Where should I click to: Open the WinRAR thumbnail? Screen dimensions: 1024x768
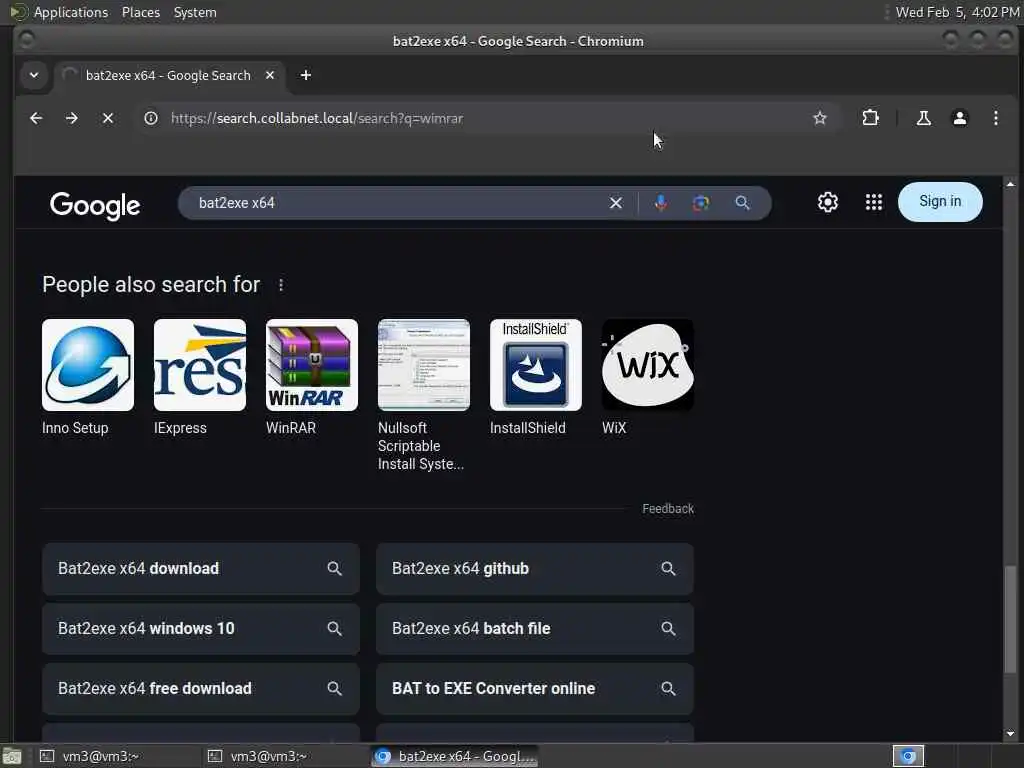312,364
